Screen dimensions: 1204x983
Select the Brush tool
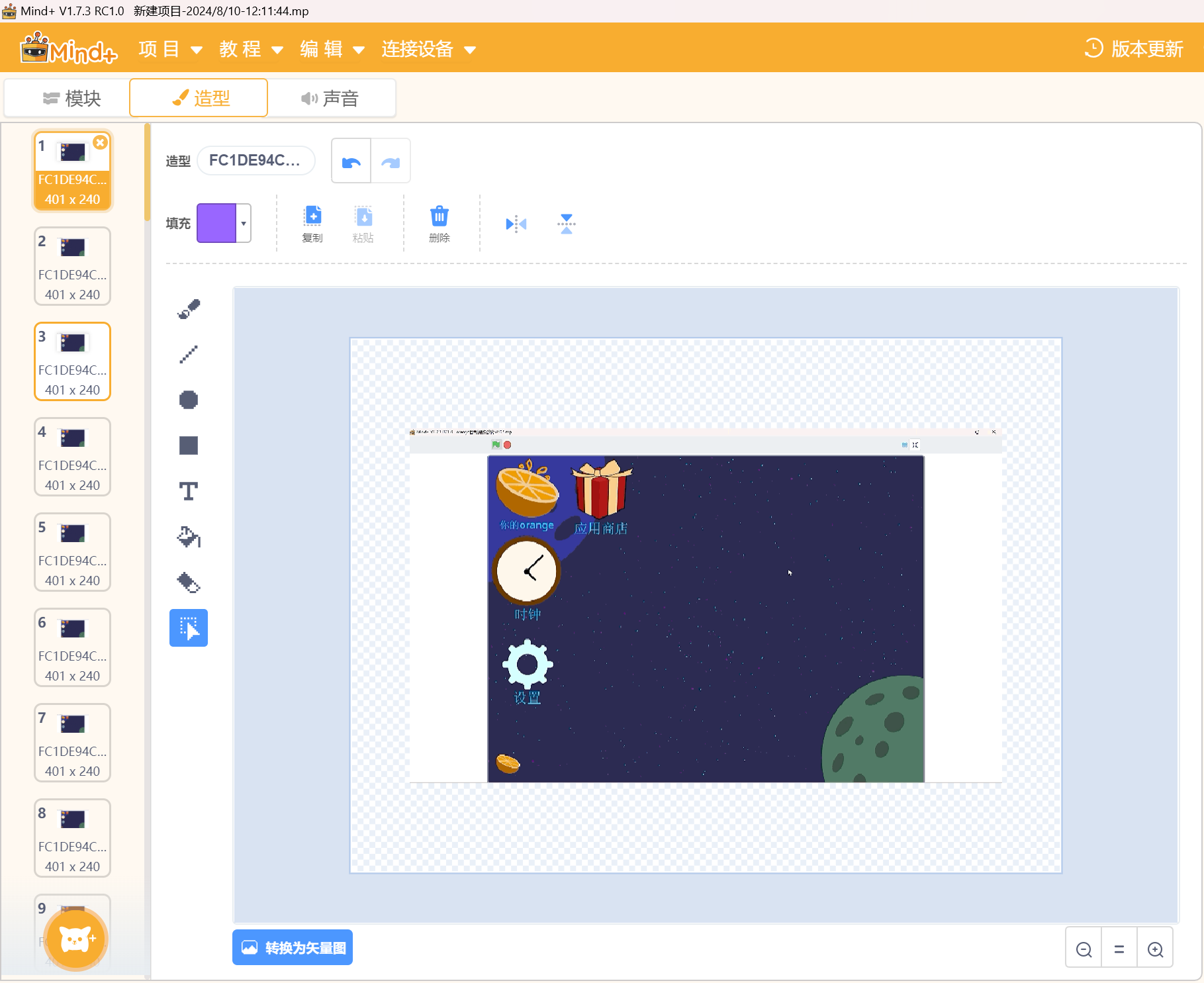[x=189, y=308]
